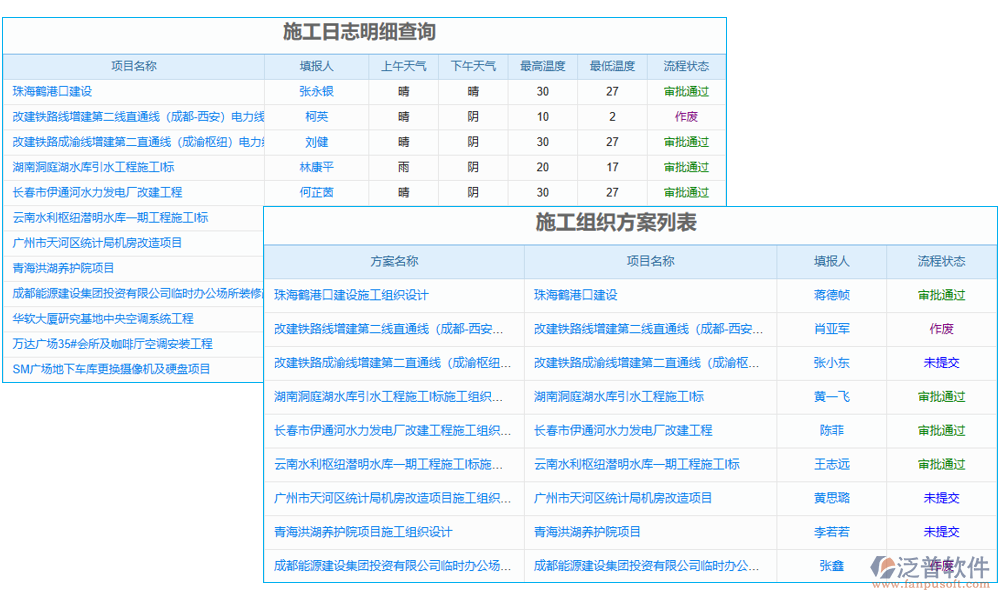
Task: Click the 最高温度 column header
Action: [x=542, y=66]
